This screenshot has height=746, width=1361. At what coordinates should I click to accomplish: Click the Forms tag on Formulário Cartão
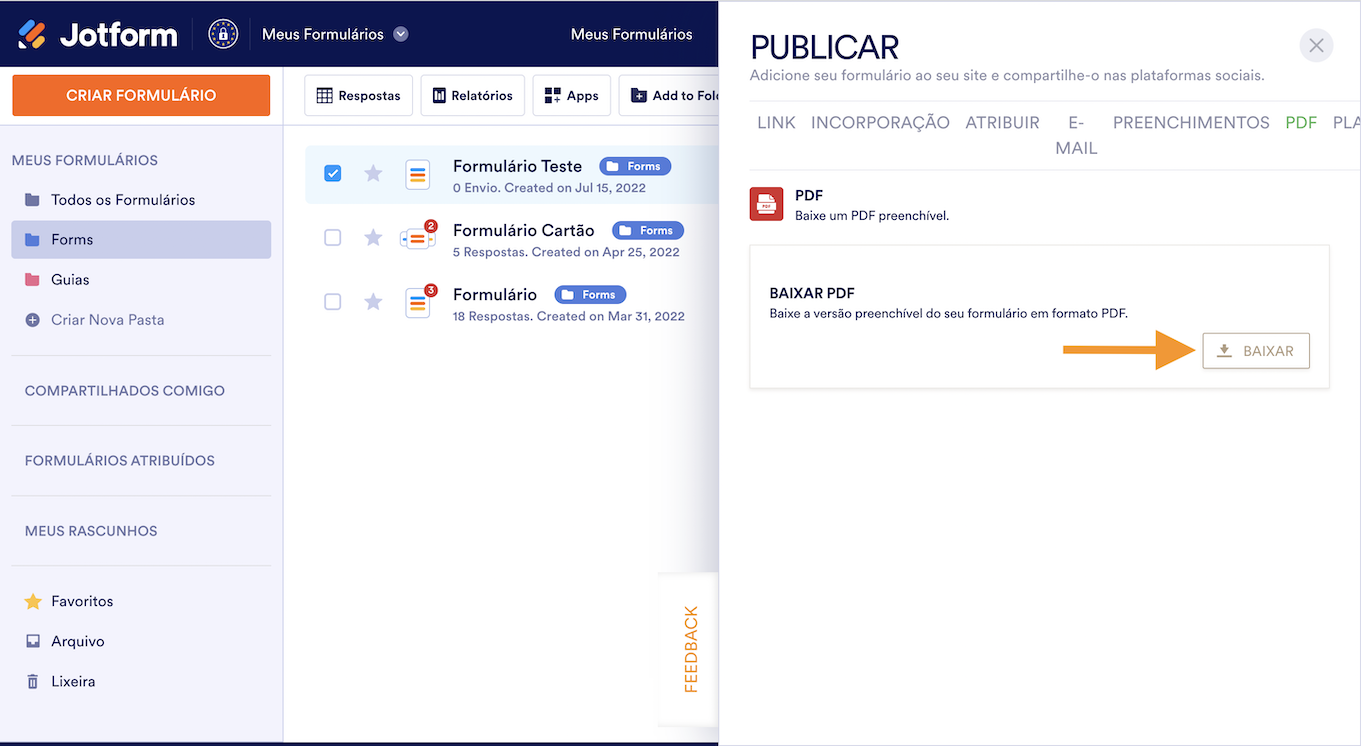(x=648, y=230)
